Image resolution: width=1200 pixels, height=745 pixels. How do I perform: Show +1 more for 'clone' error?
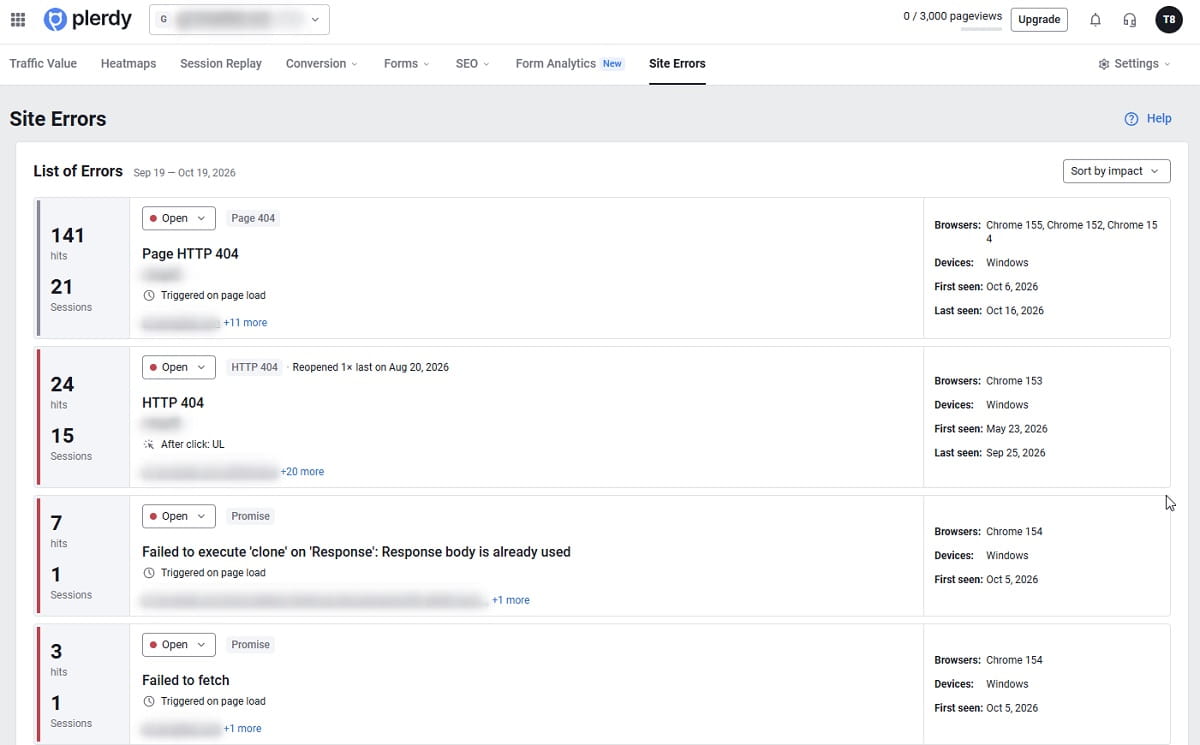(x=511, y=600)
